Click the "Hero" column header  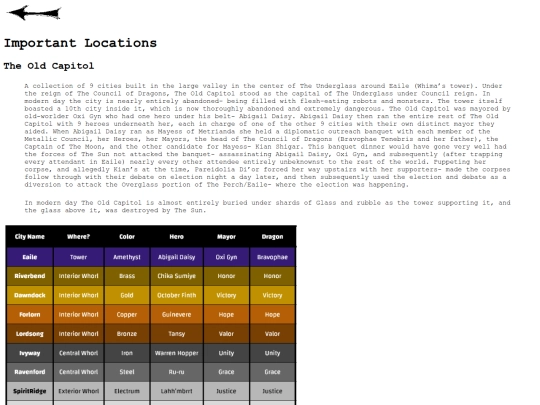pyautogui.click(x=177, y=237)
